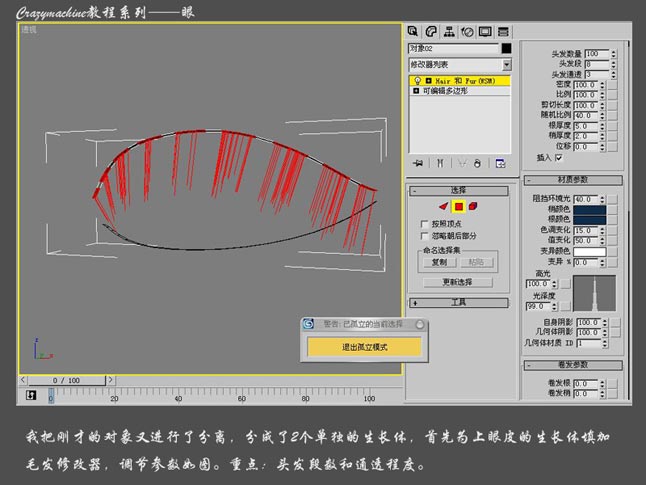Click 几何体材质 ID spinner arrows
Screen dimensions: 646x485
click(x=605, y=343)
